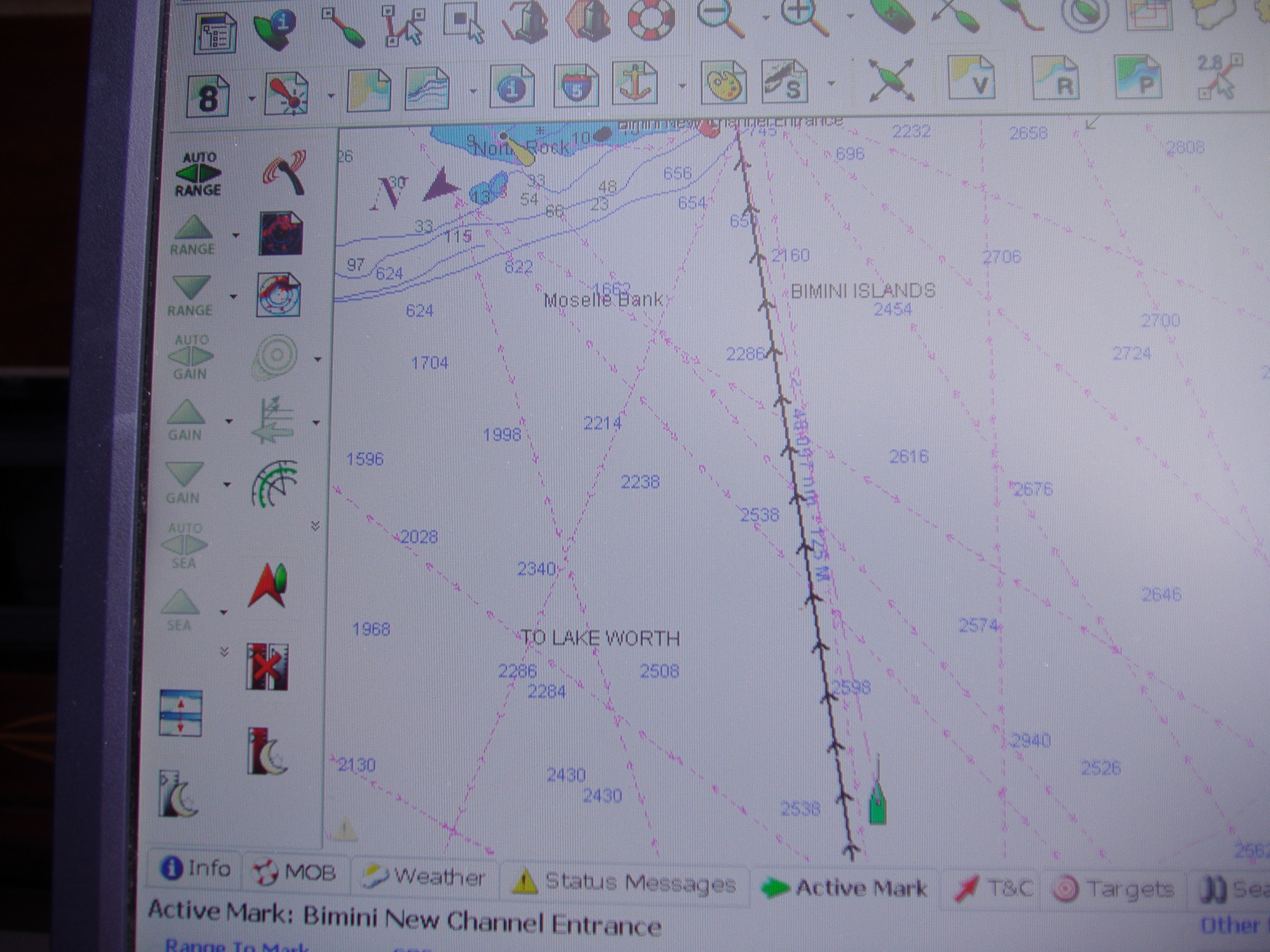Open the properties list icon
The image size is (1270, 952).
(x=215, y=33)
